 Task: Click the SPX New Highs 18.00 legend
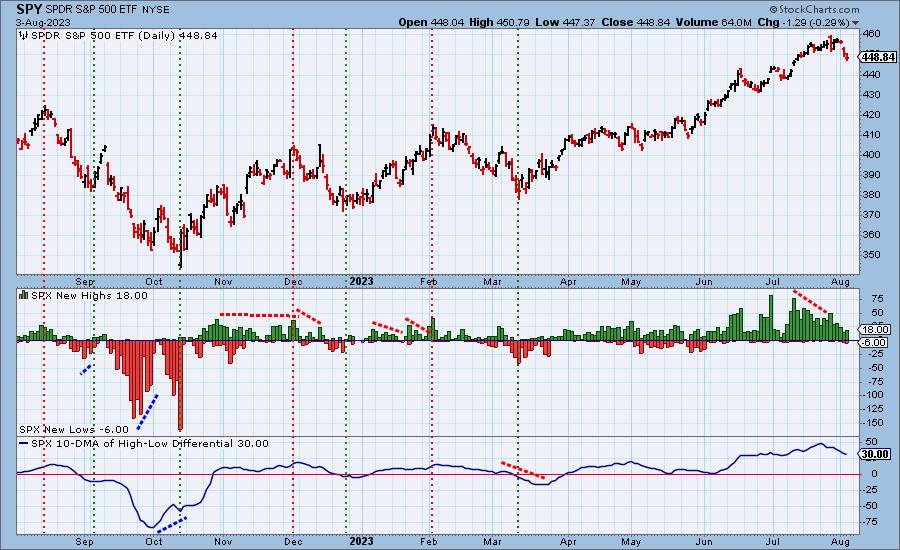89,295
